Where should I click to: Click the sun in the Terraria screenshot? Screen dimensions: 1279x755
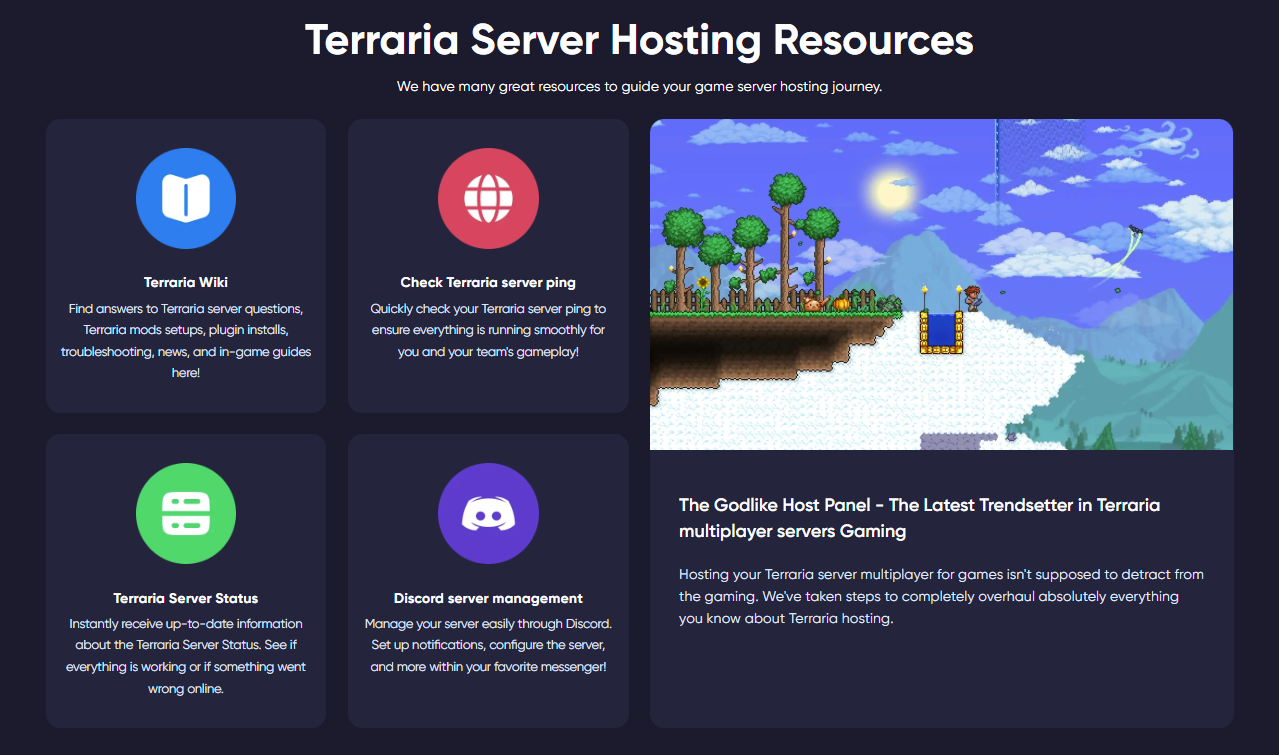coord(889,190)
